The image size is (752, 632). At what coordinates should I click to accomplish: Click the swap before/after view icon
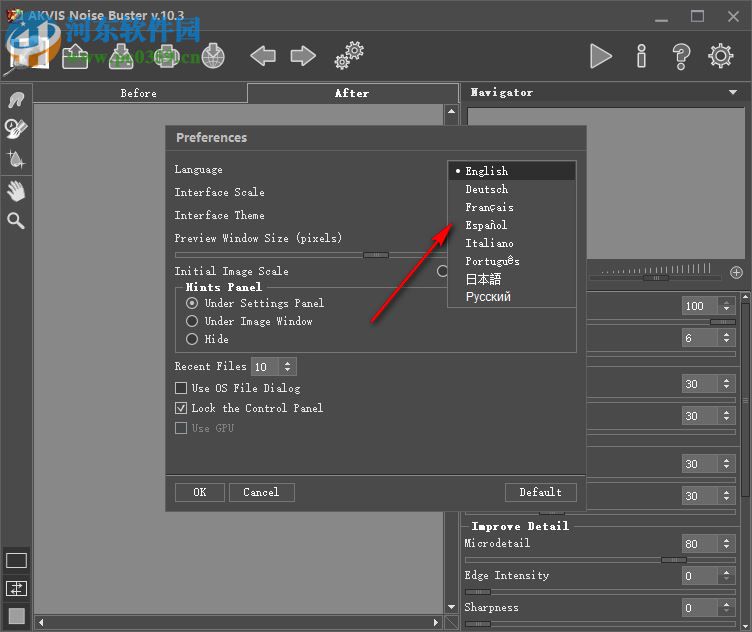click(x=16, y=588)
